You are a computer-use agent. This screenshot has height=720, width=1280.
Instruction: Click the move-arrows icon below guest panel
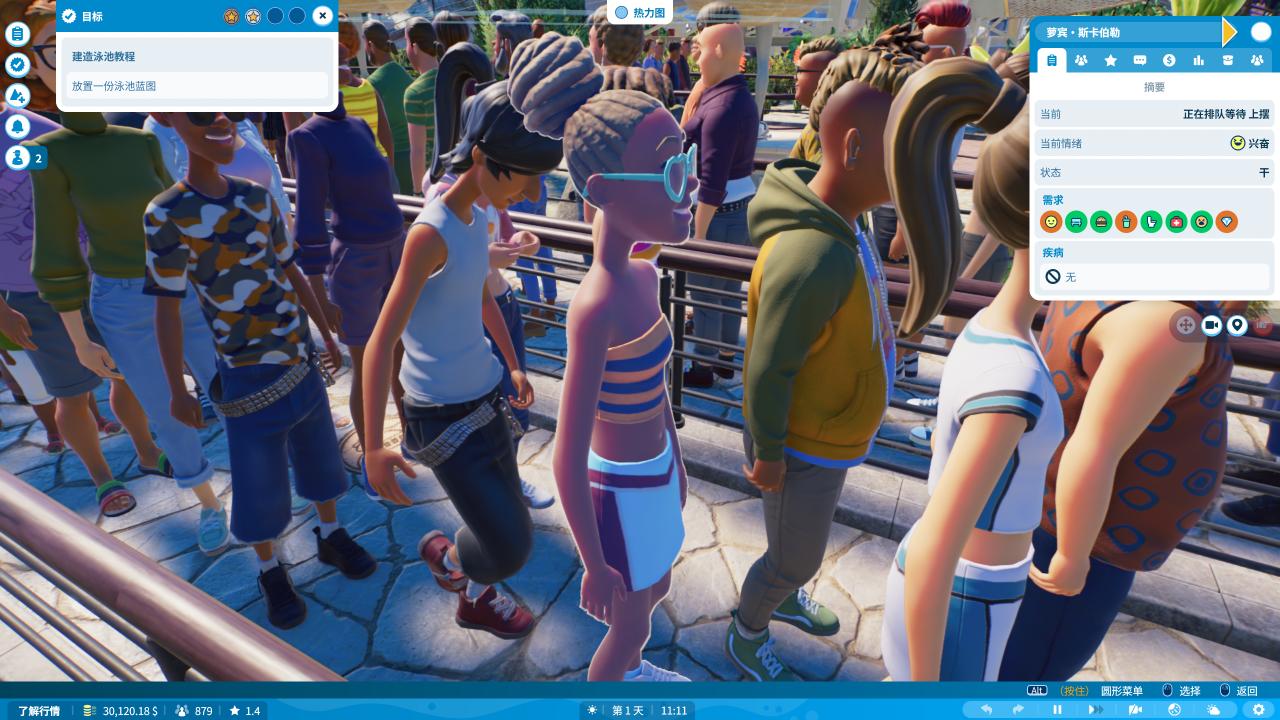1185,325
